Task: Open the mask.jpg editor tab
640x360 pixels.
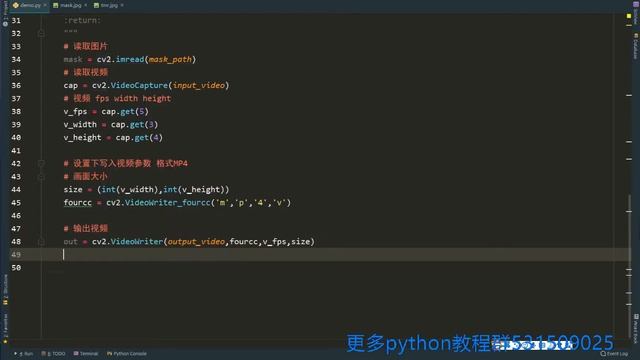Action: pyautogui.click(x=71, y=5)
